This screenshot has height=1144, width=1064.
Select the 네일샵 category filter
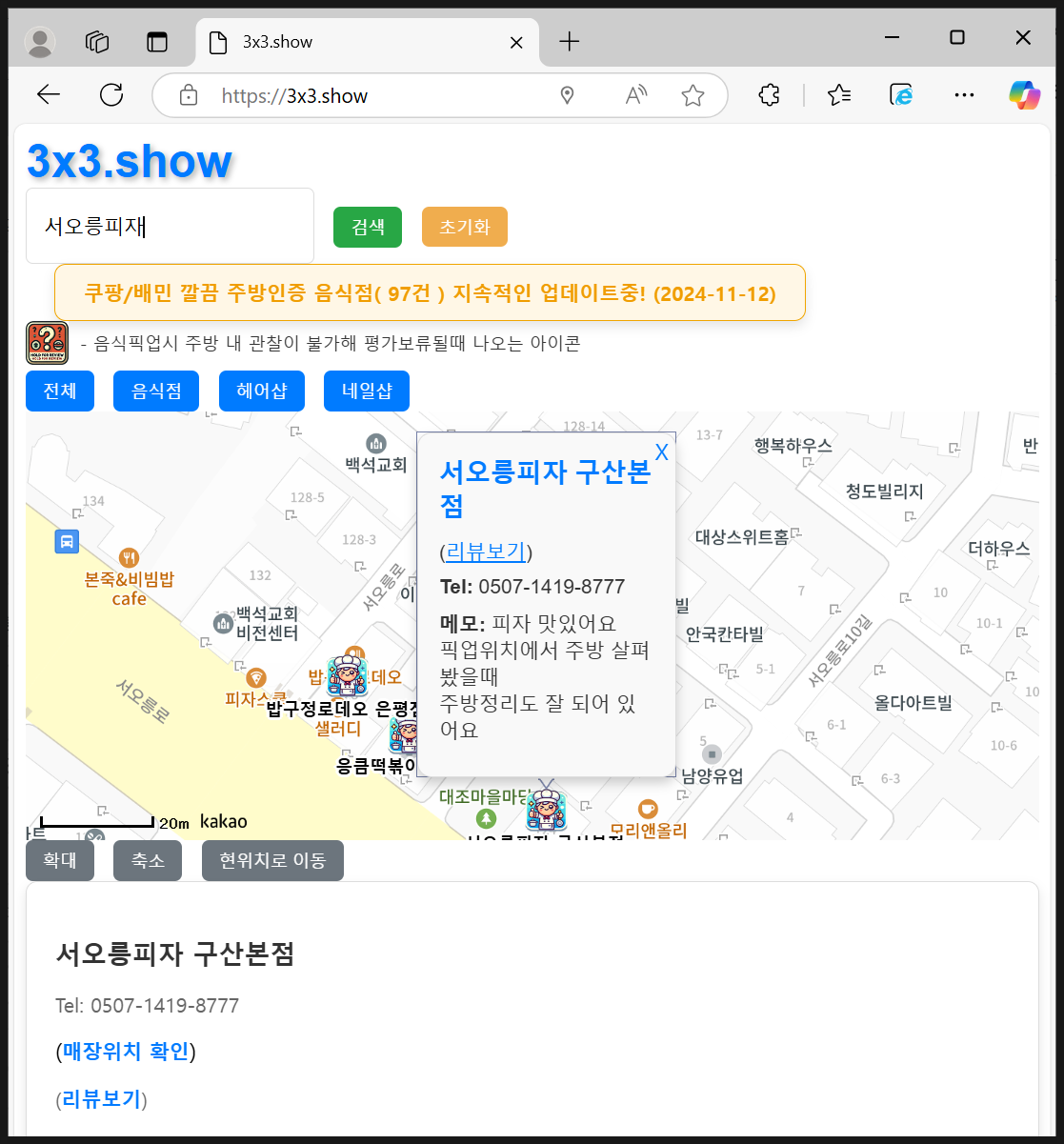pos(367,391)
